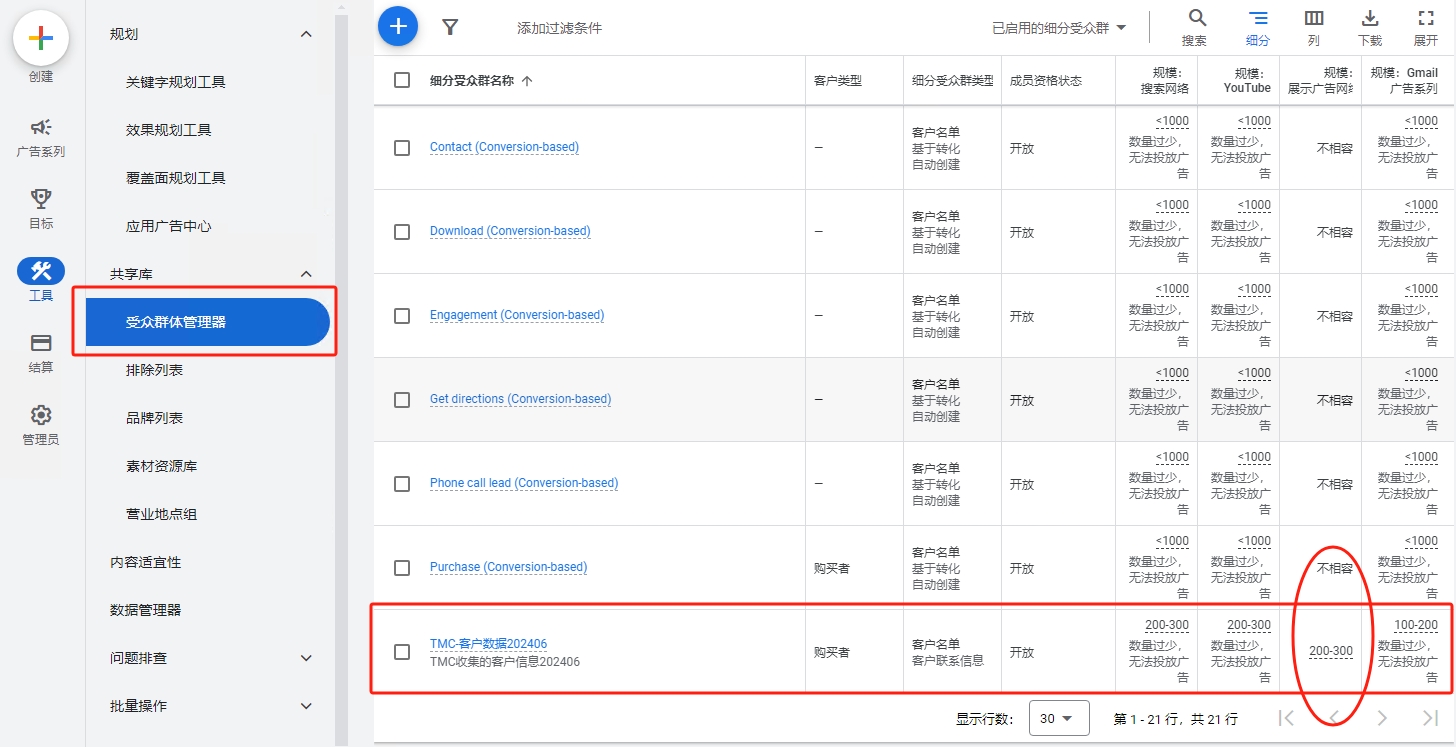The image size is (1456, 747).
Task: Click the 规模: 搜索网络 column header
Action: pos(1165,80)
